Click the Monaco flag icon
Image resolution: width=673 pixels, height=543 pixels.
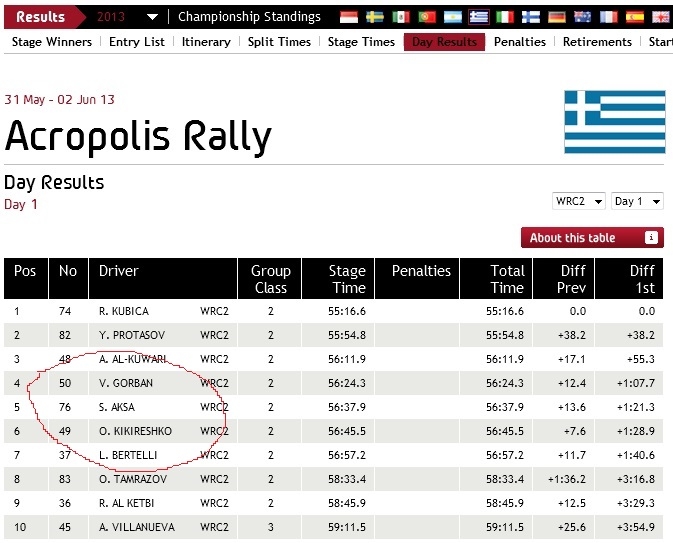pos(348,17)
